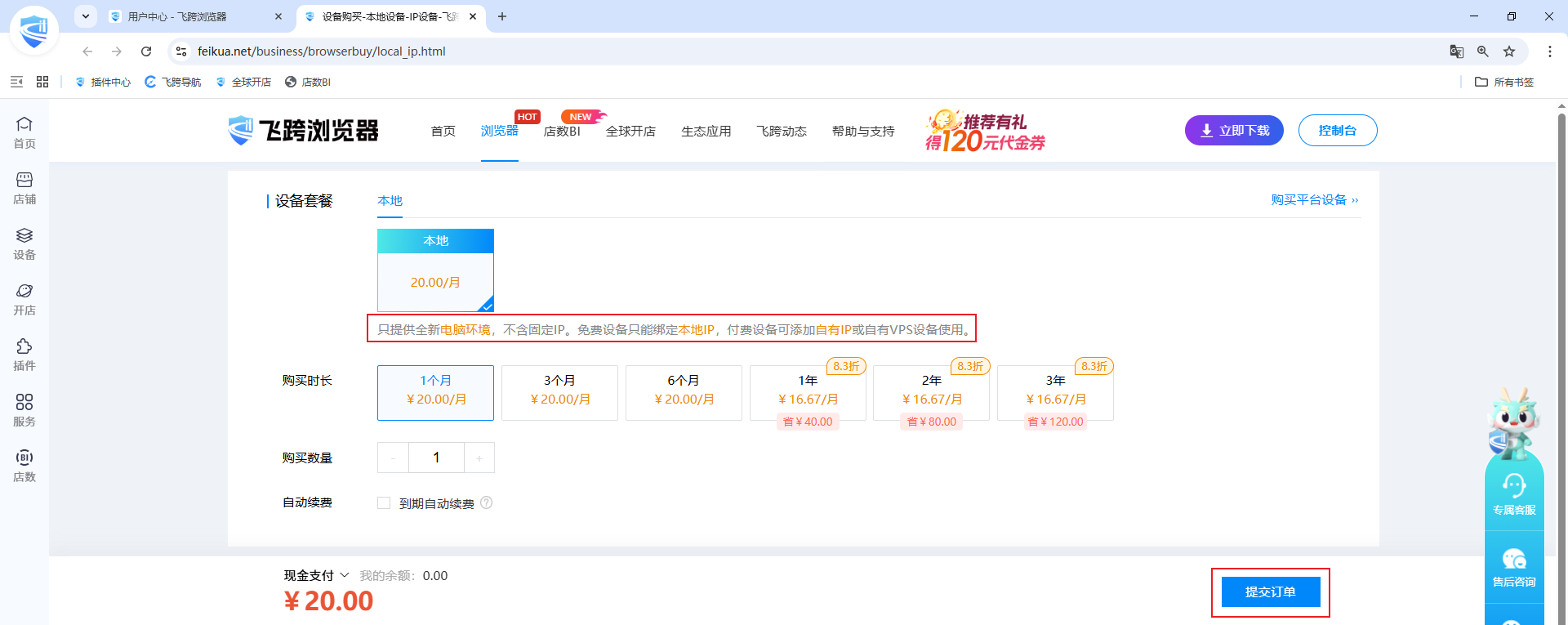Close the 用户中心 browser tab
This screenshot has width=1568, height=625.
pos(278,16)
